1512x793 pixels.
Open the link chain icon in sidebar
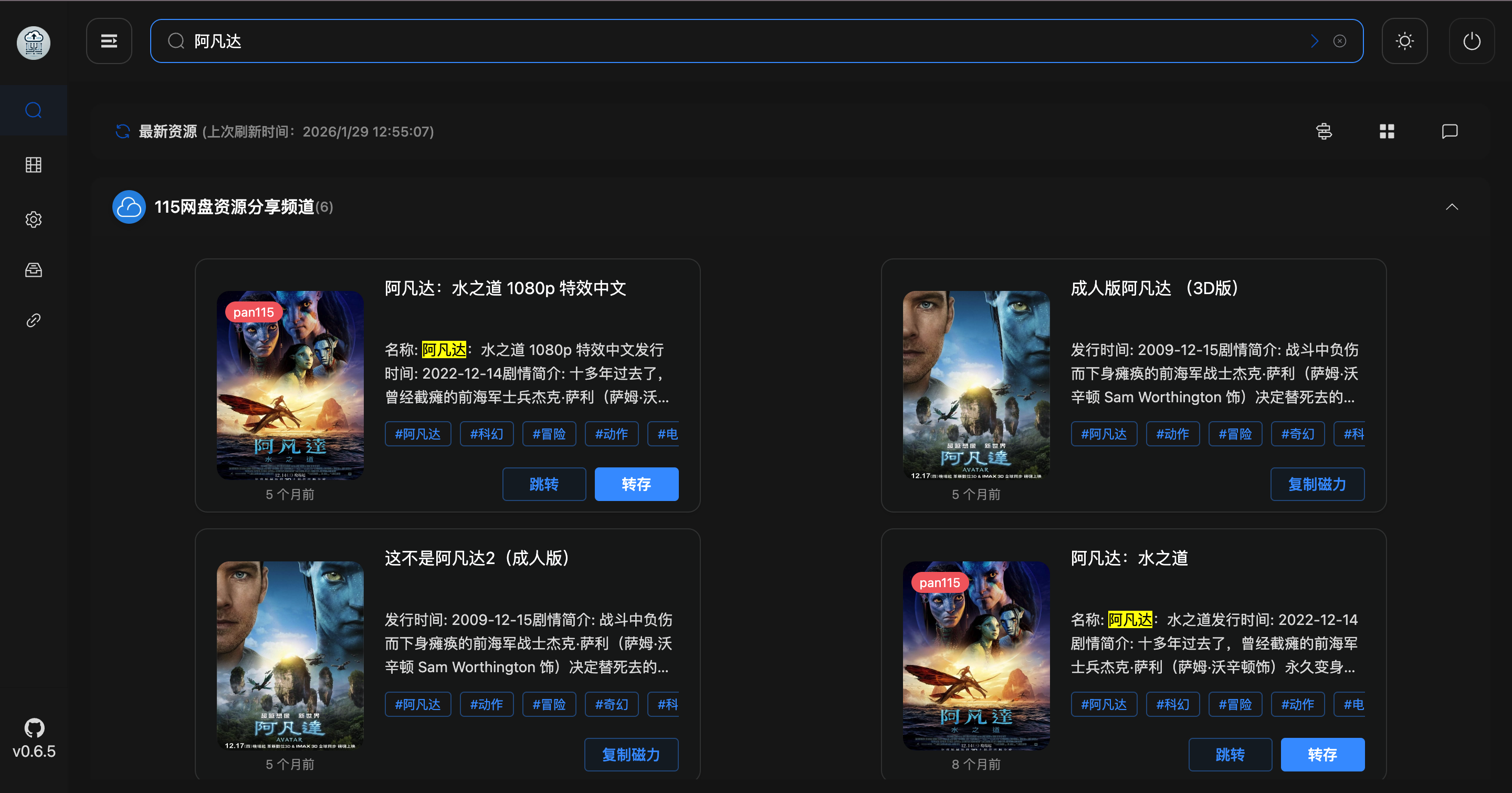point(34,320)
